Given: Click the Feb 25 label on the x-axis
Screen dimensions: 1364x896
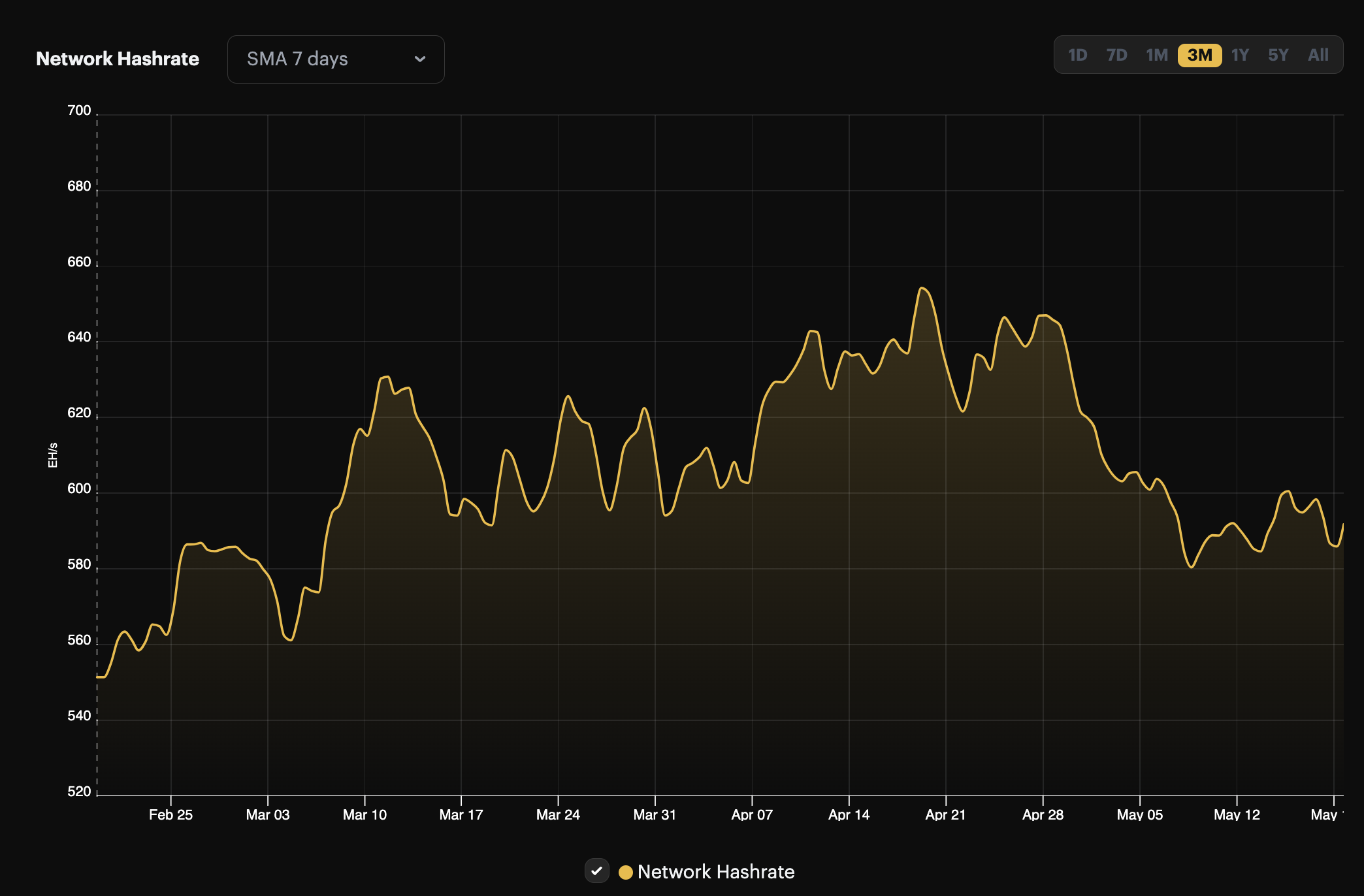Looking at the screenshot, I should (x=171, y=815).
